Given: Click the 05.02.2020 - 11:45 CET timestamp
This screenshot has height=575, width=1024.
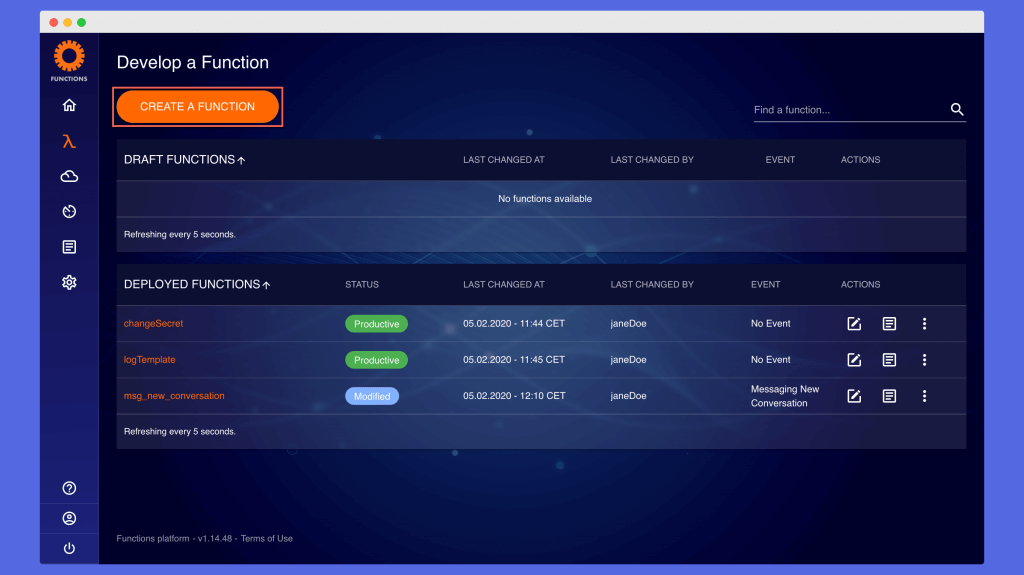Looking at the screenshot, I should [514, 359].
